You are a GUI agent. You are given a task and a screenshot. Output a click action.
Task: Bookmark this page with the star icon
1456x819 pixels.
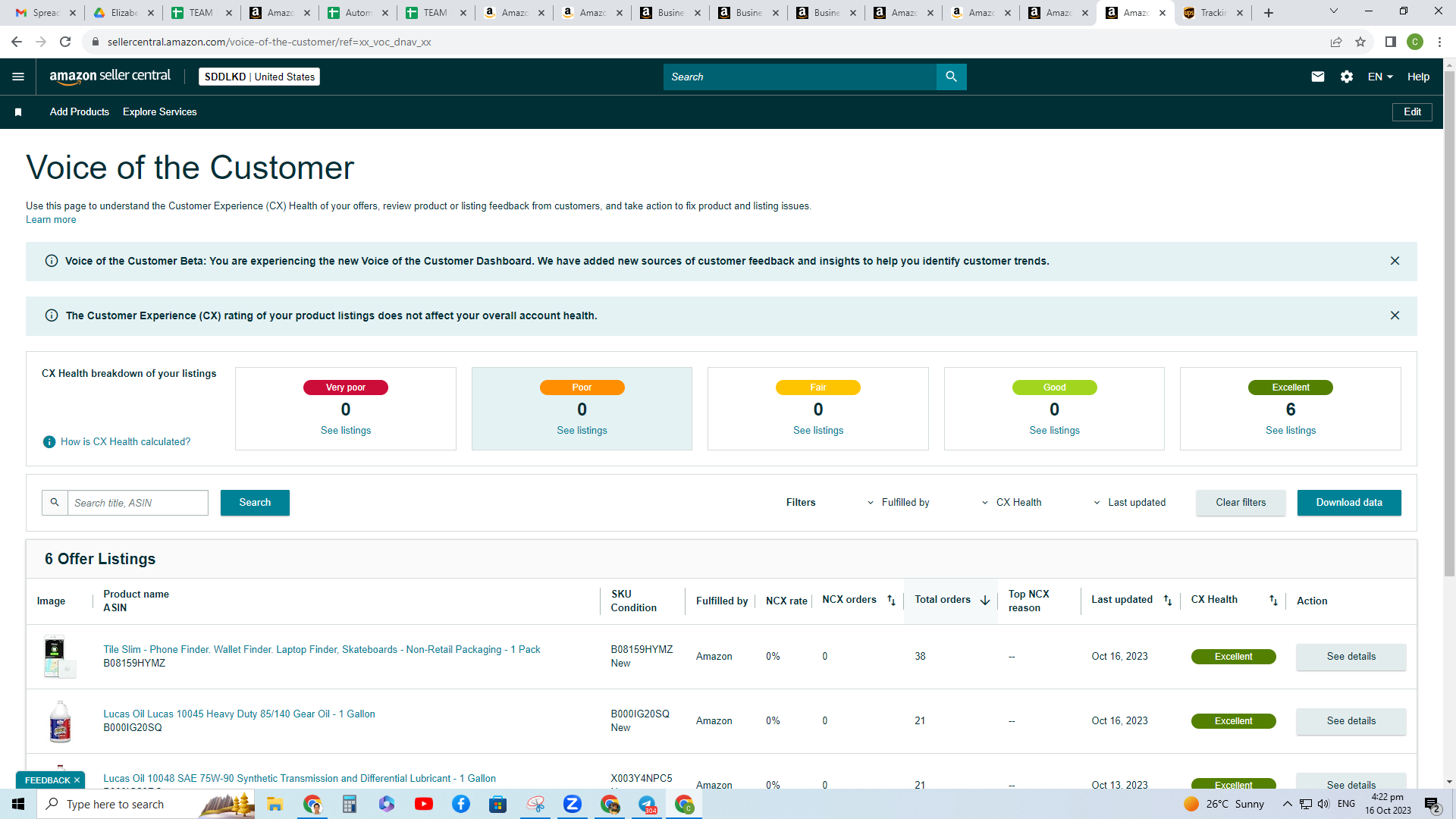1360,42
